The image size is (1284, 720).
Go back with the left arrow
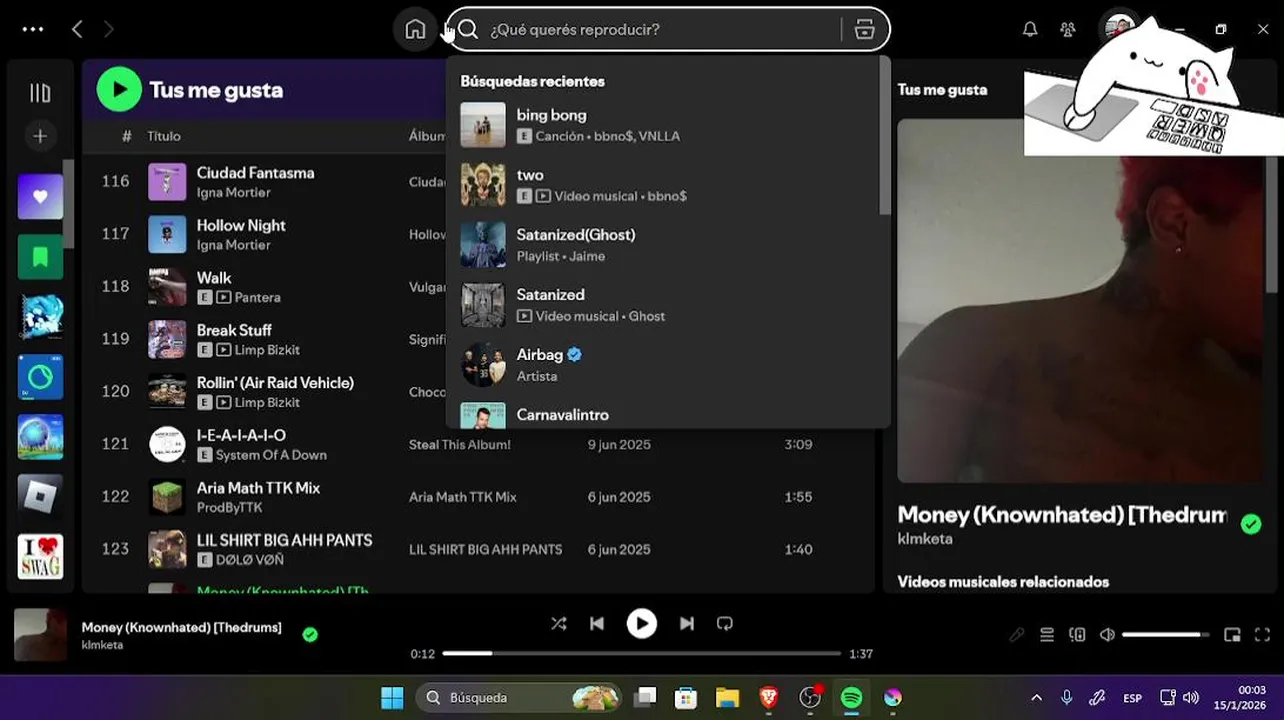(x=77, y=30)
